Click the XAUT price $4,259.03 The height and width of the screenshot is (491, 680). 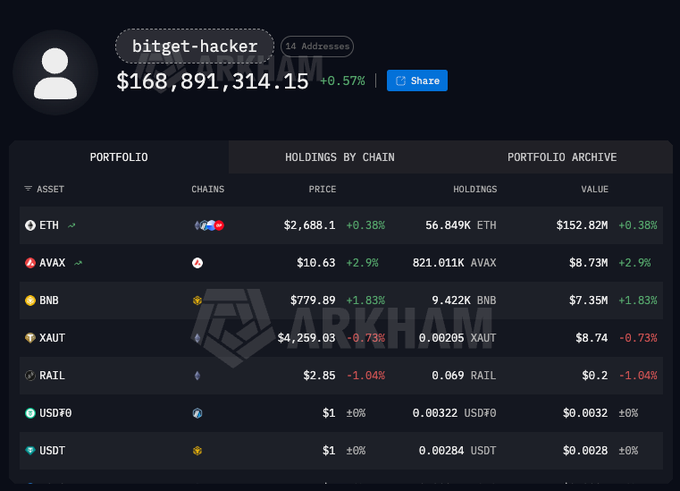[306, 338]
